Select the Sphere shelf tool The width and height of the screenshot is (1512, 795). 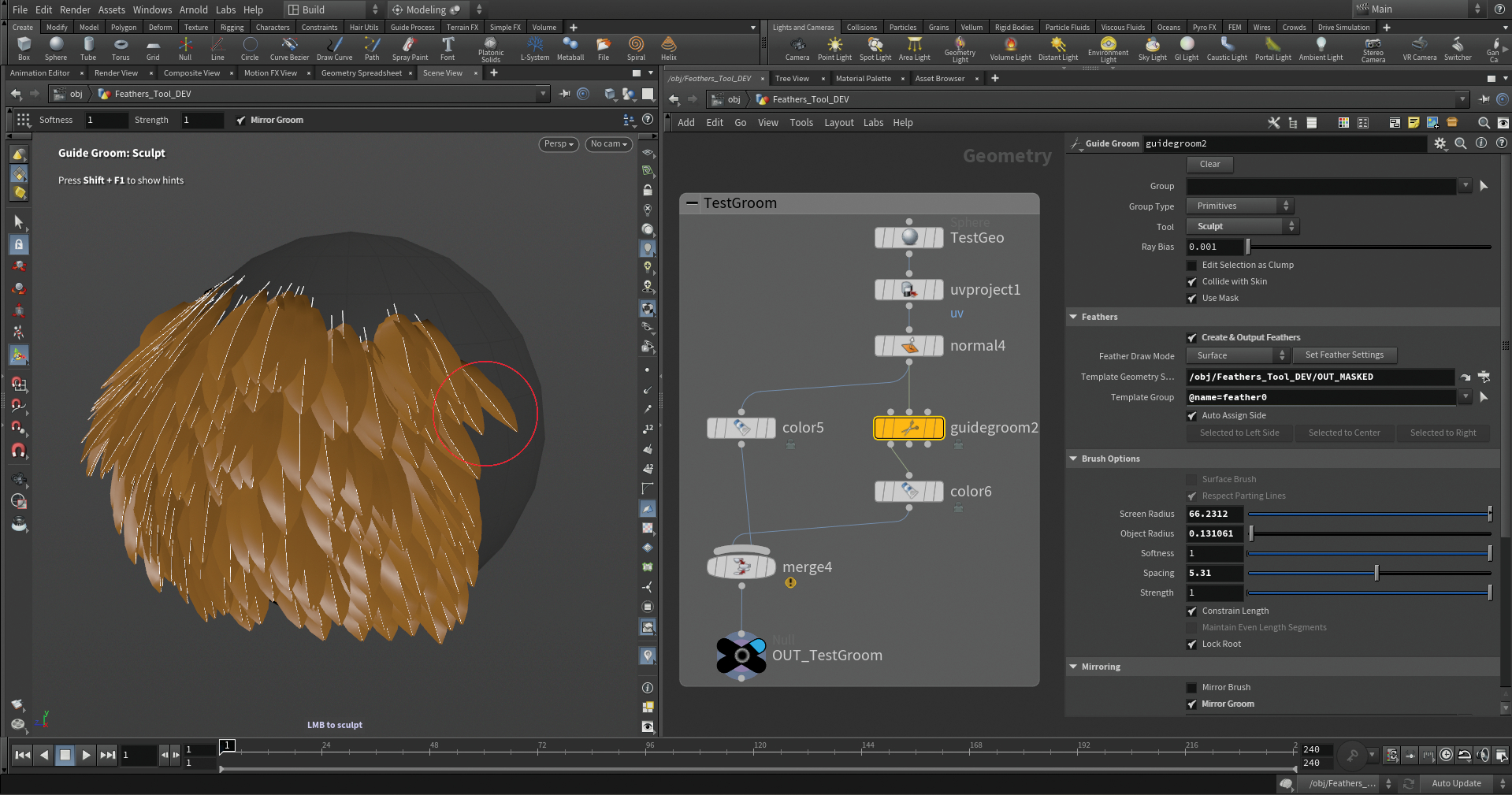coord(56,48)
